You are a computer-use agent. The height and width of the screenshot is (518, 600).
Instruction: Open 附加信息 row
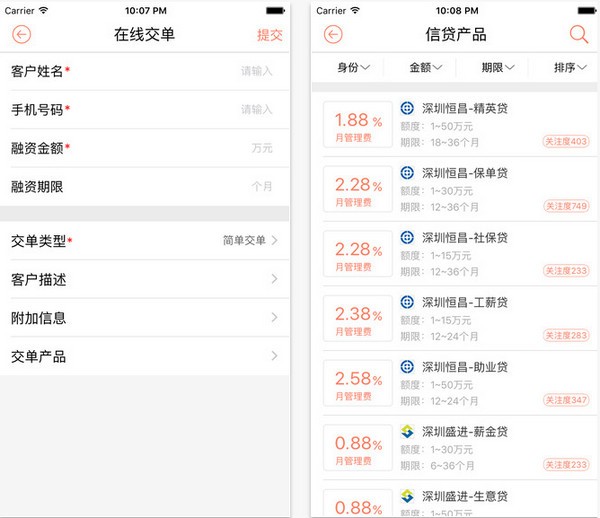coord(145,318)
